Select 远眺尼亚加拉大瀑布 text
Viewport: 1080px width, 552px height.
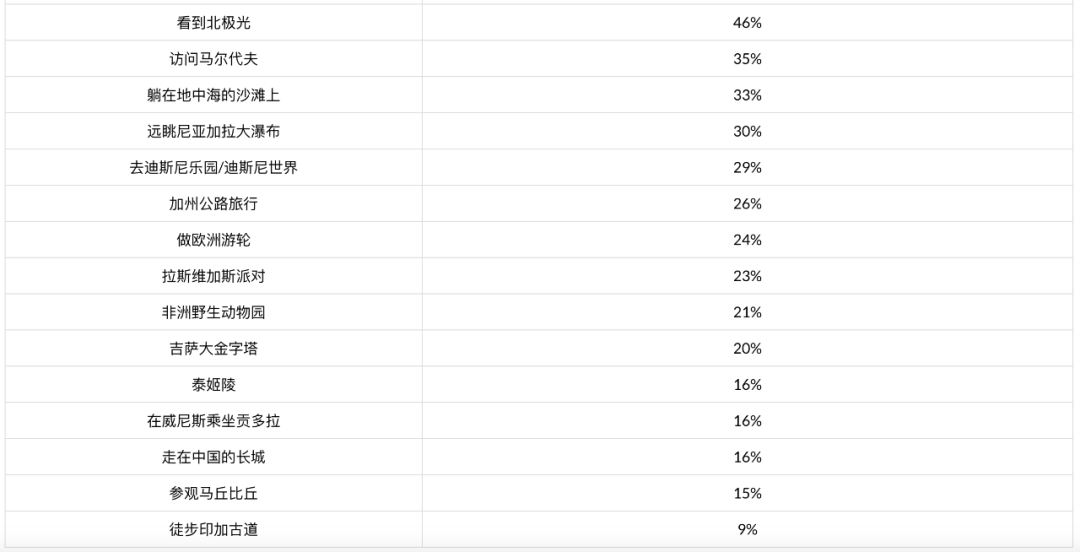214,132
